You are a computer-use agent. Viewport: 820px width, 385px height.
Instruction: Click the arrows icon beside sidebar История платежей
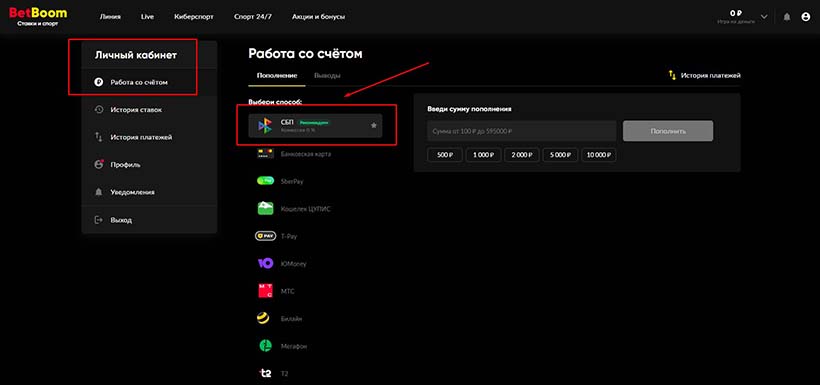tap(98, 137)
